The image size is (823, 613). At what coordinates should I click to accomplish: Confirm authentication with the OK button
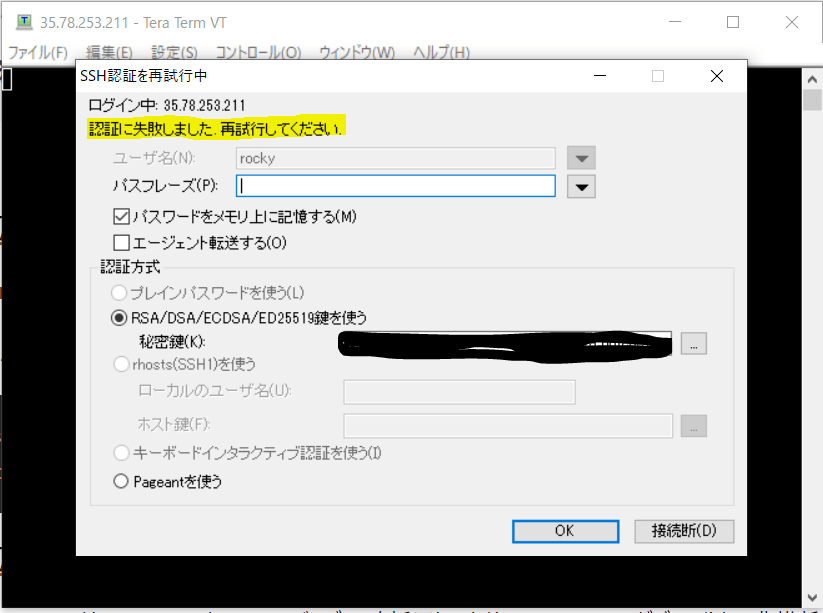click(x=565, y=531)
